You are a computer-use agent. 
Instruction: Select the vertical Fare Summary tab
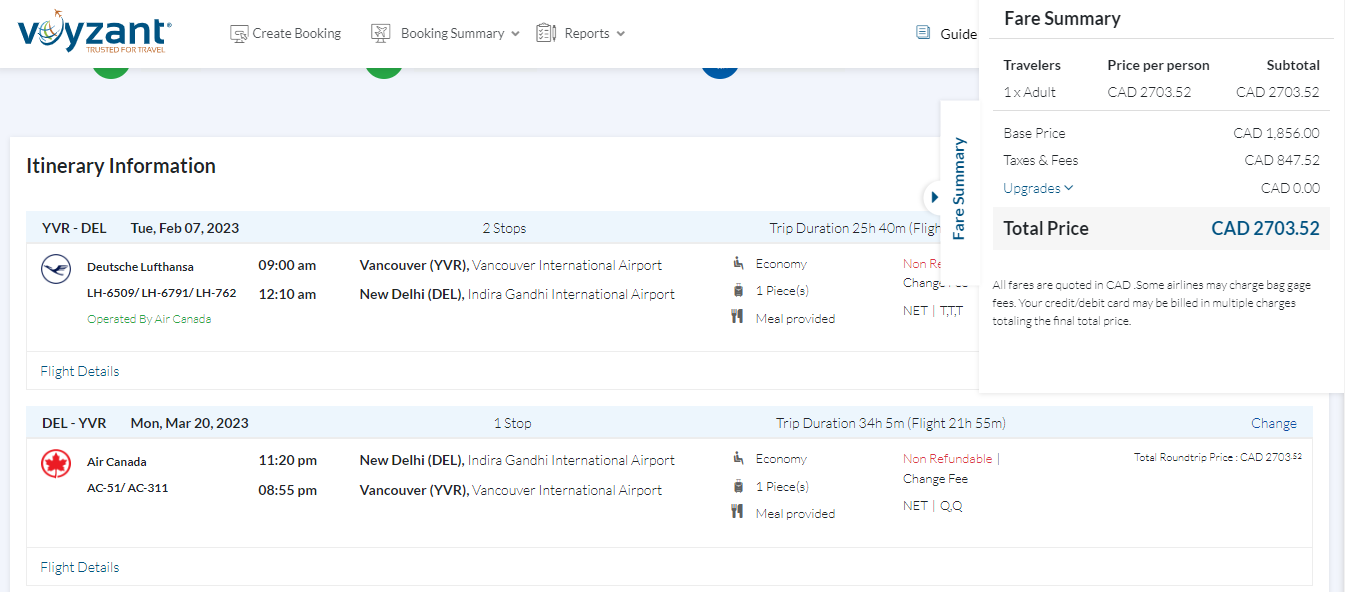[x=959, y=188]
